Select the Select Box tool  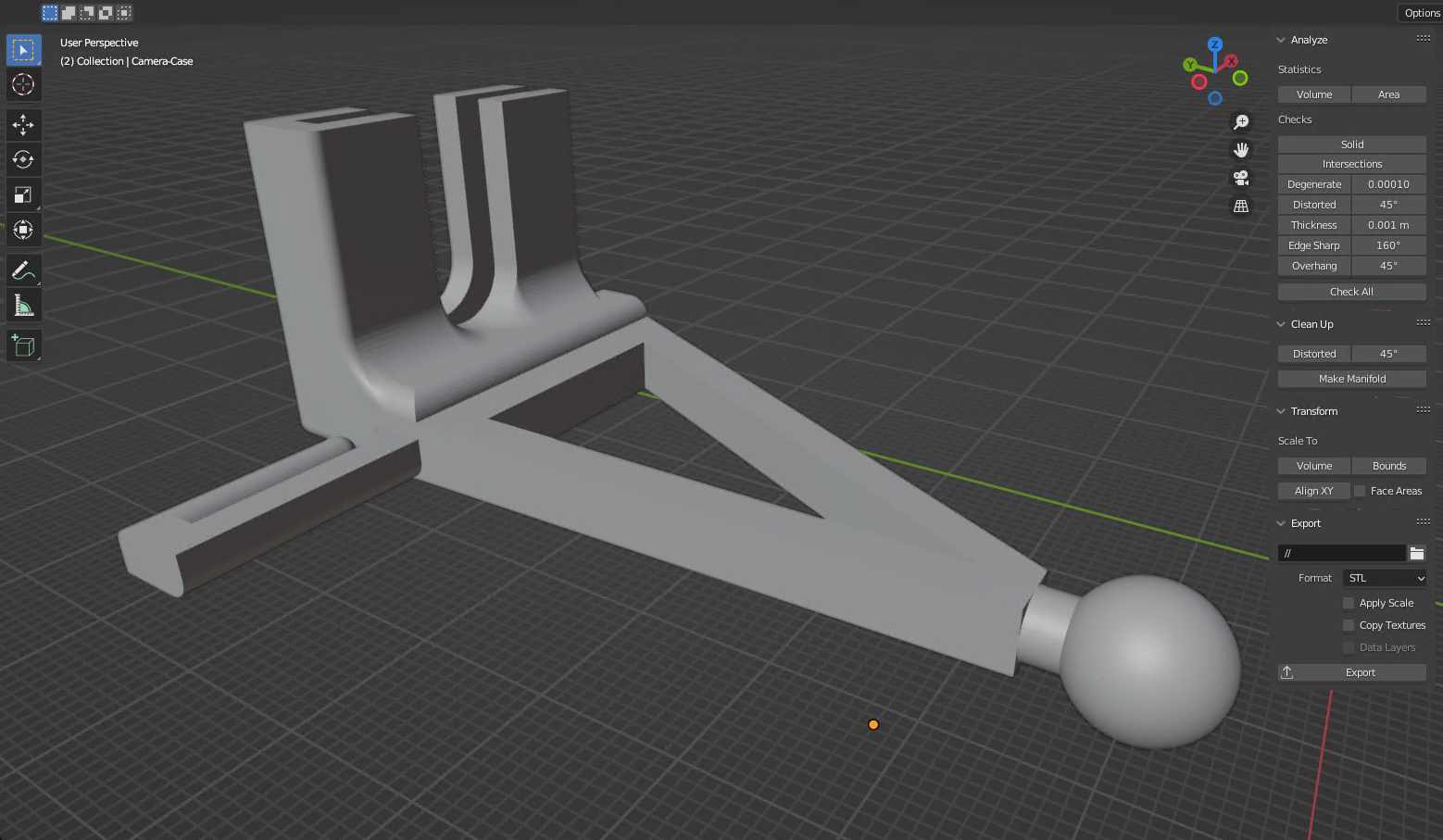click(x=23, y=49)
